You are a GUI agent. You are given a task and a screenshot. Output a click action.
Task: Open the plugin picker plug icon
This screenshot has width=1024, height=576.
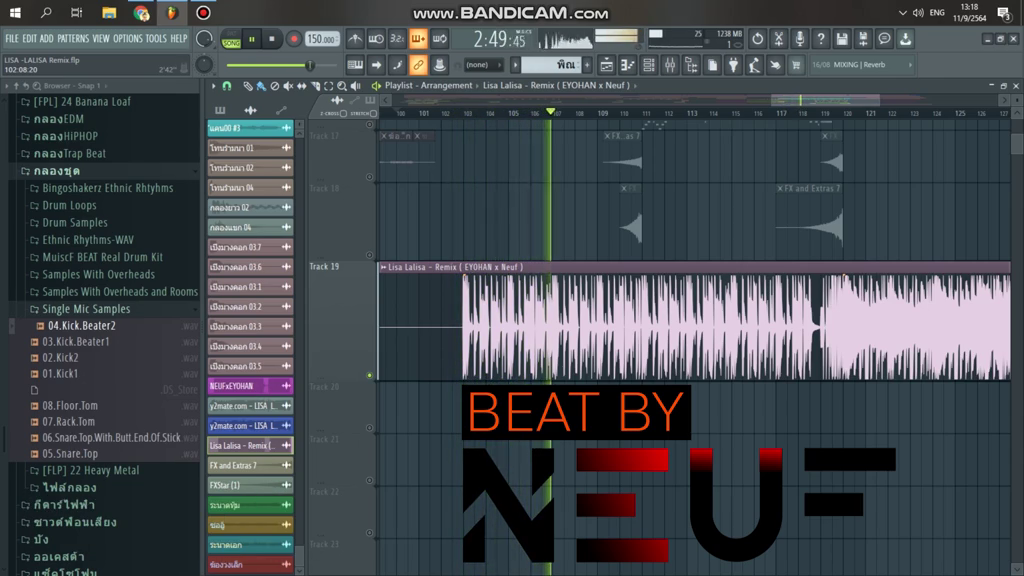tap(733, 65)
